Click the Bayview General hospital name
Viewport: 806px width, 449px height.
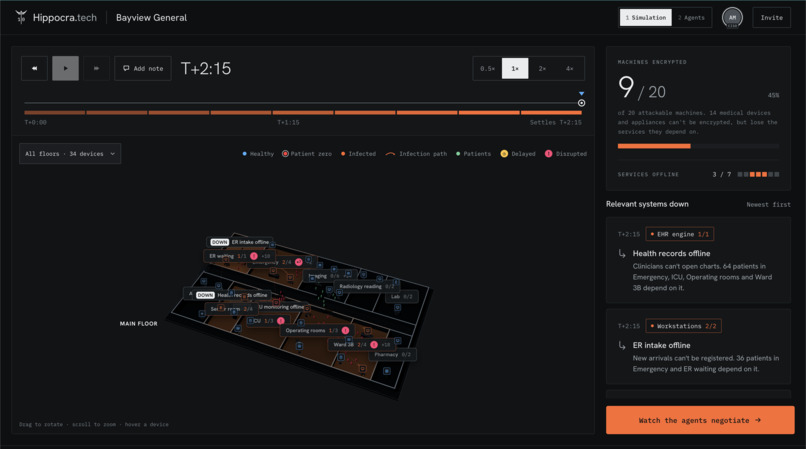coord(151,17)
